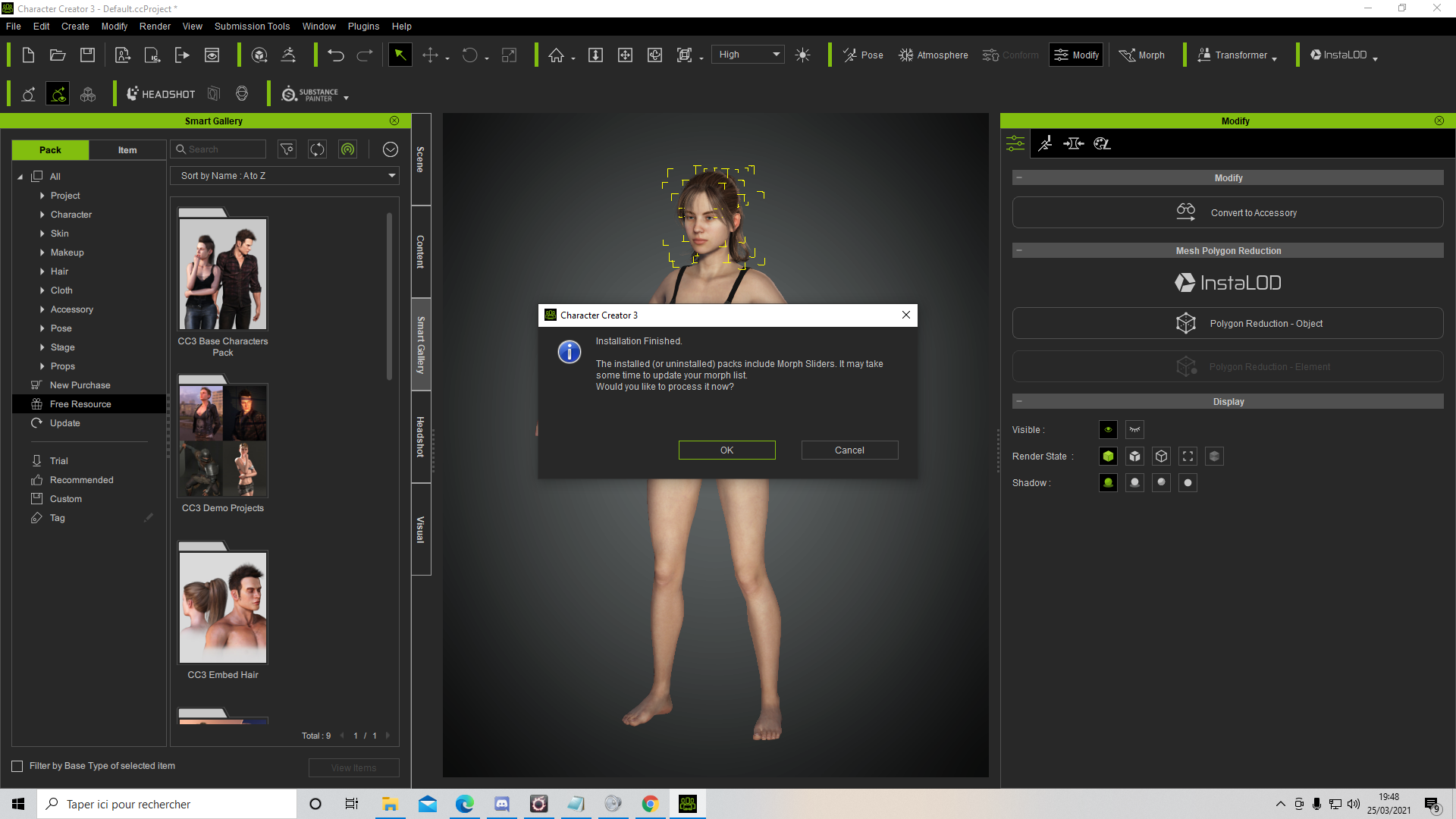The height and width of the screenshot is (819, 1456).
Task: Toggle the sun lighting icon
Action: point(803,55)
